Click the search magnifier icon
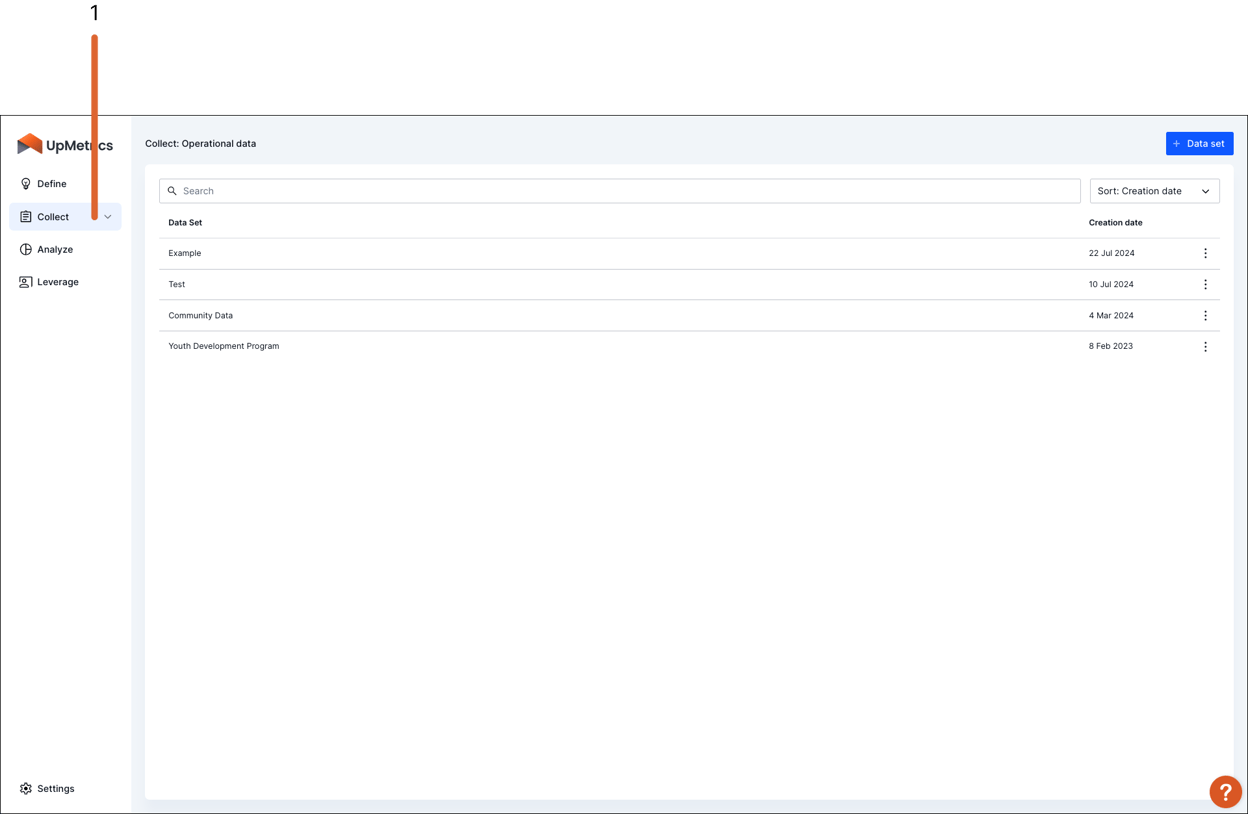The height and width of the screenshot is (814, 1248). point(173,190)
